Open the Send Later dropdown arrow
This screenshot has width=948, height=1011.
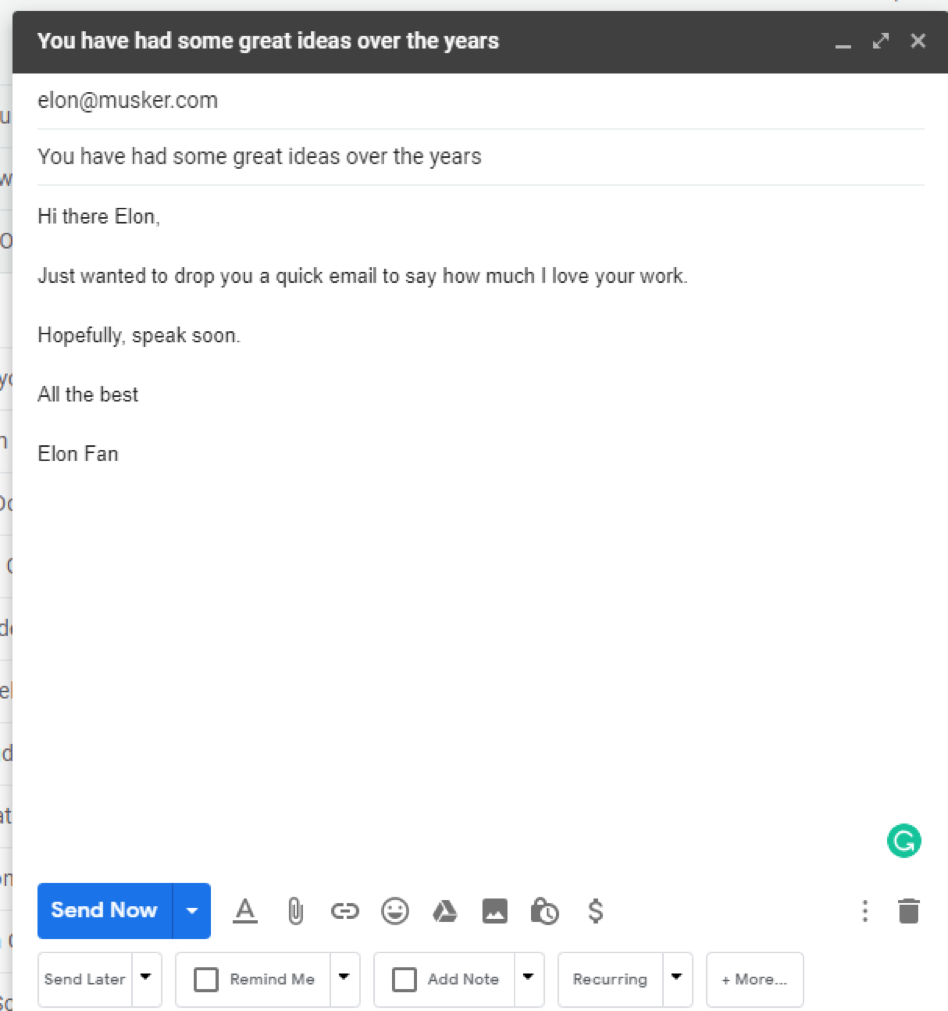tap(146, 978)
